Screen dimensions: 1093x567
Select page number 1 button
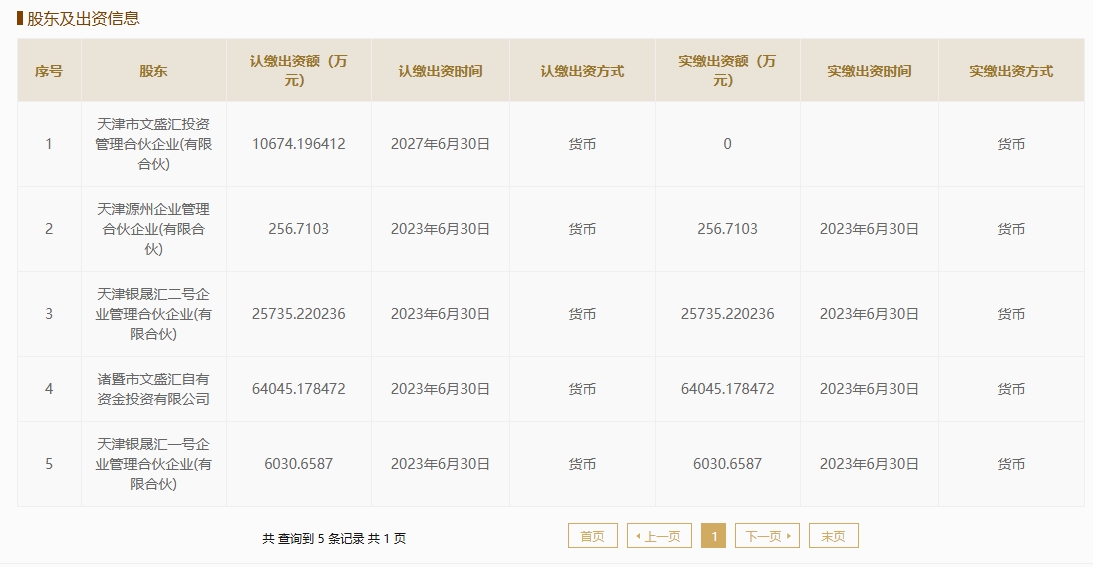(713, 536)
